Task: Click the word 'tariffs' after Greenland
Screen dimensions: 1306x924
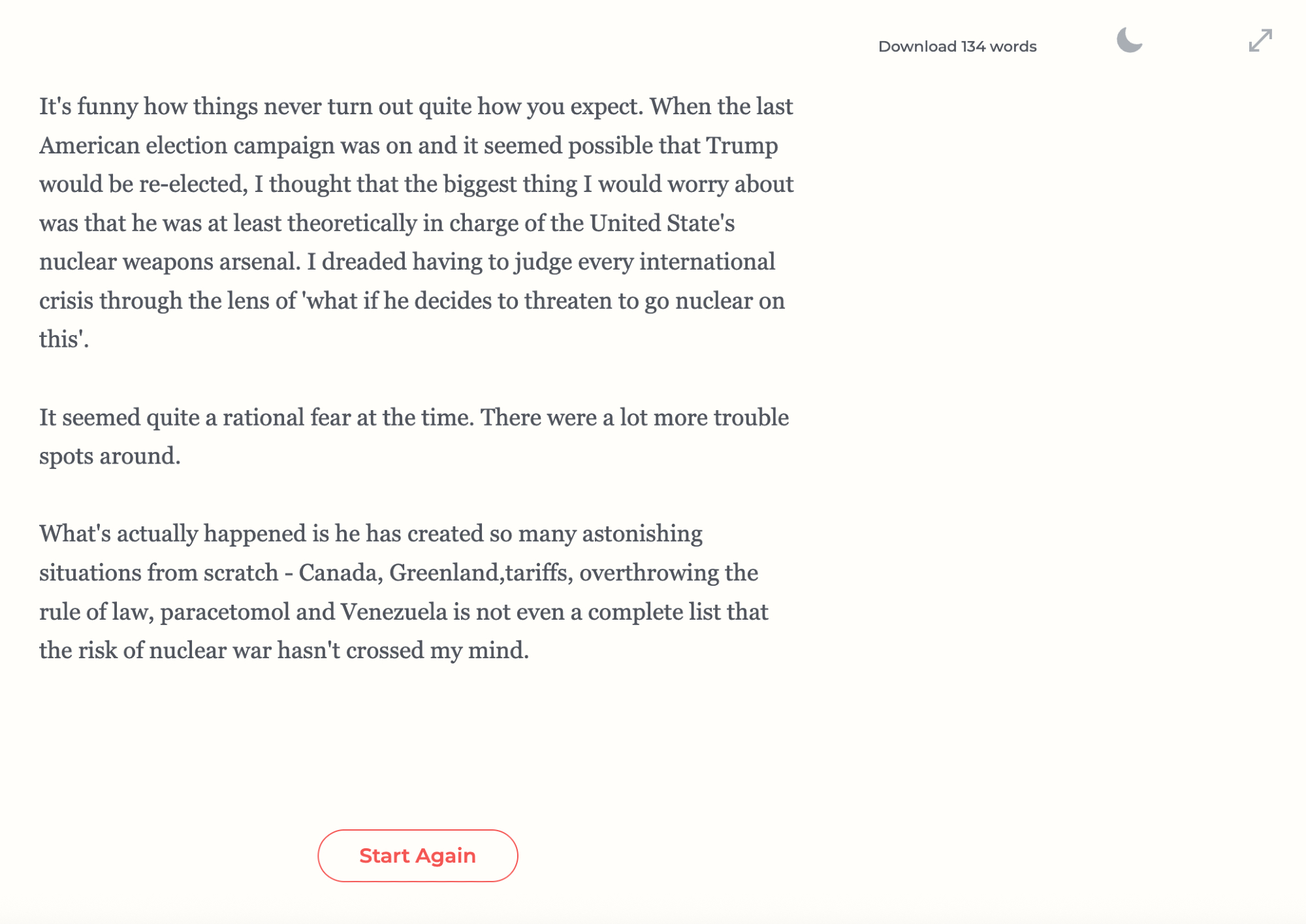Action: [535, 573]
